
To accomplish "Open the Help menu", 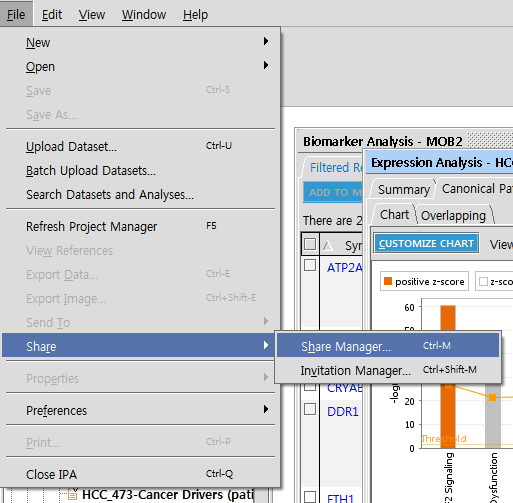I will tap(195, 14).
